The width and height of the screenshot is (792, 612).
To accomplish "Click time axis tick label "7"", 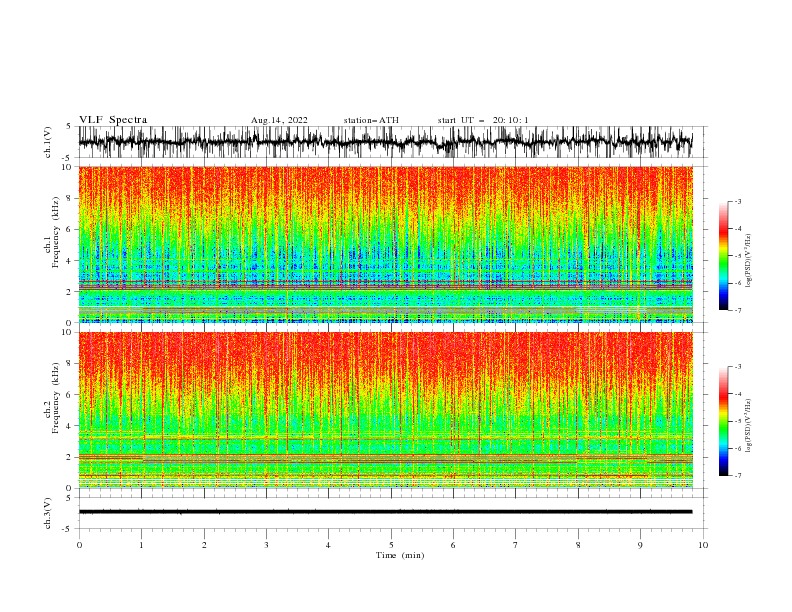I will [516, 545].
